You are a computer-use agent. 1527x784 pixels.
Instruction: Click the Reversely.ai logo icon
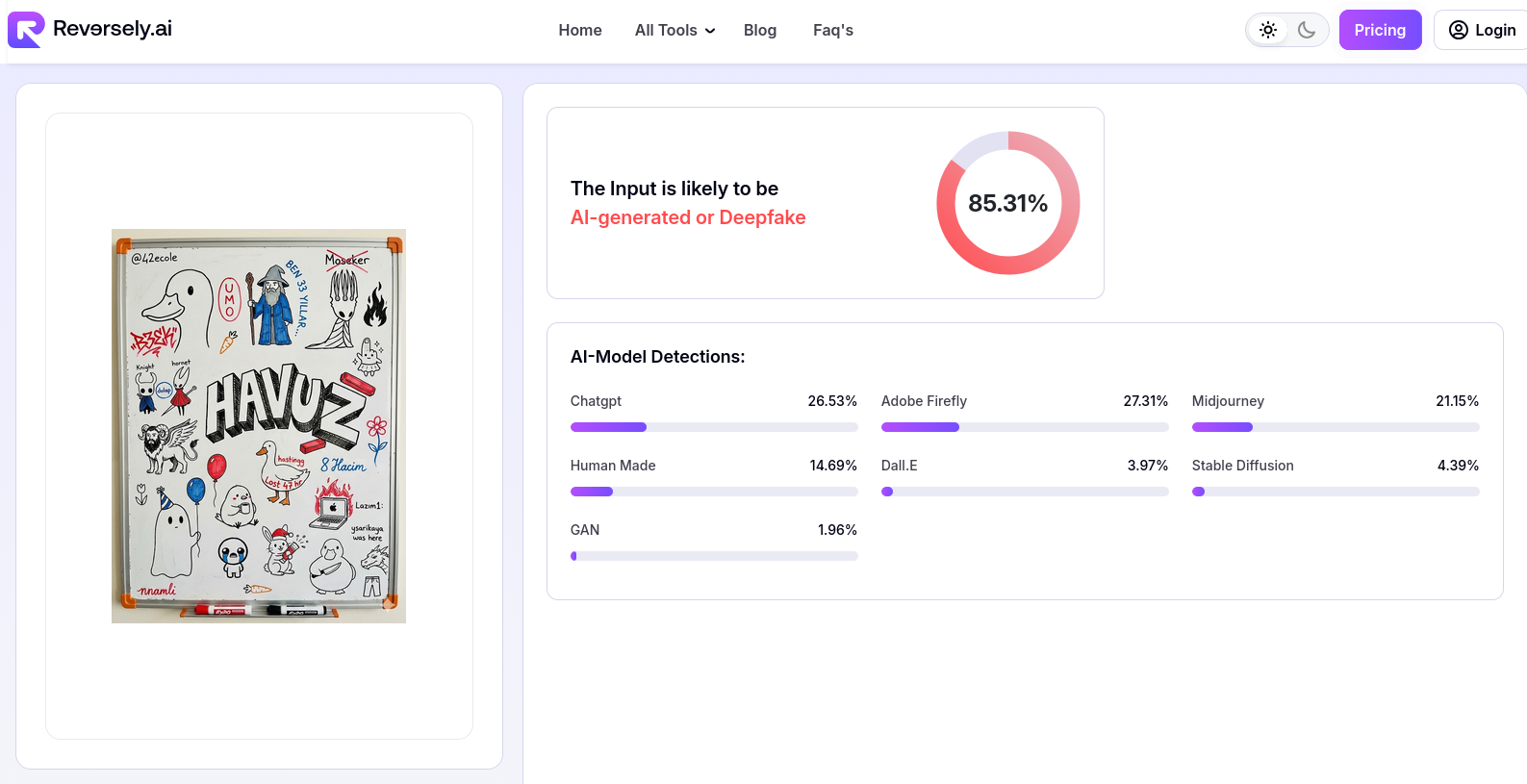click(x=26, y=30)
